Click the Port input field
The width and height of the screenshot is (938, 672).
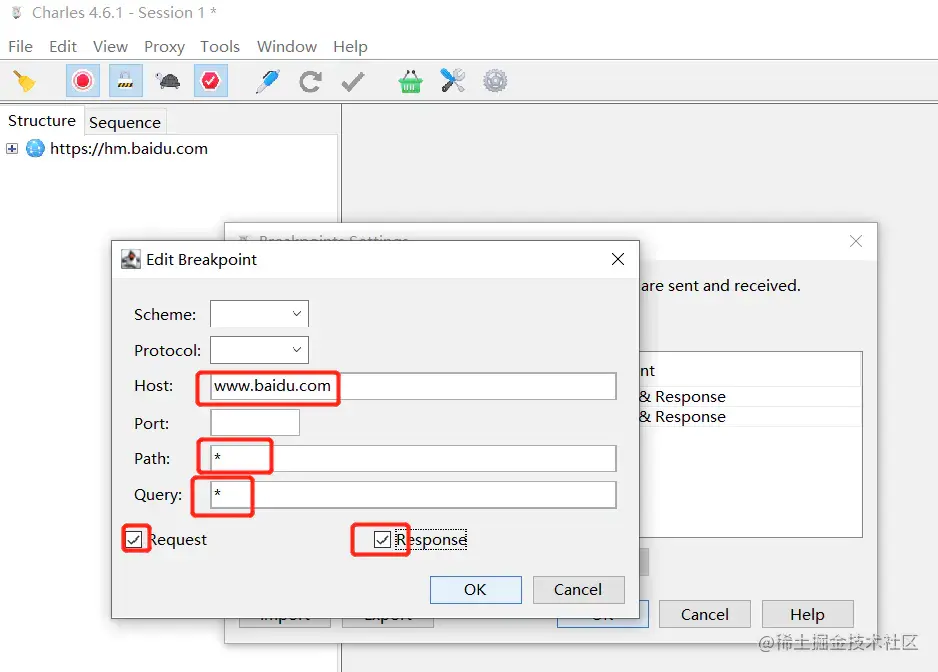pos(255,422)
